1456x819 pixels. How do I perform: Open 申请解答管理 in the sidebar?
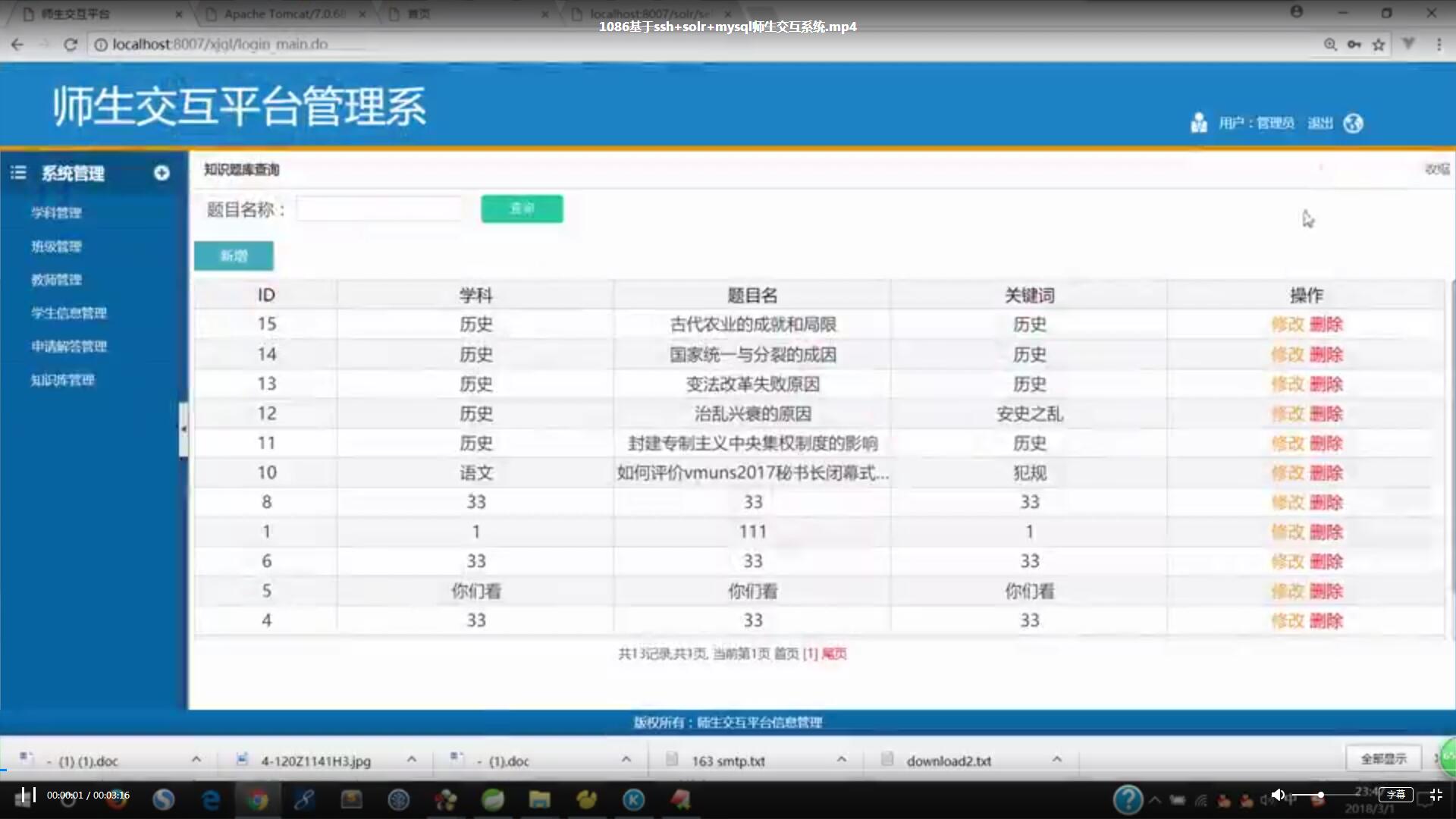pos(69,347)
